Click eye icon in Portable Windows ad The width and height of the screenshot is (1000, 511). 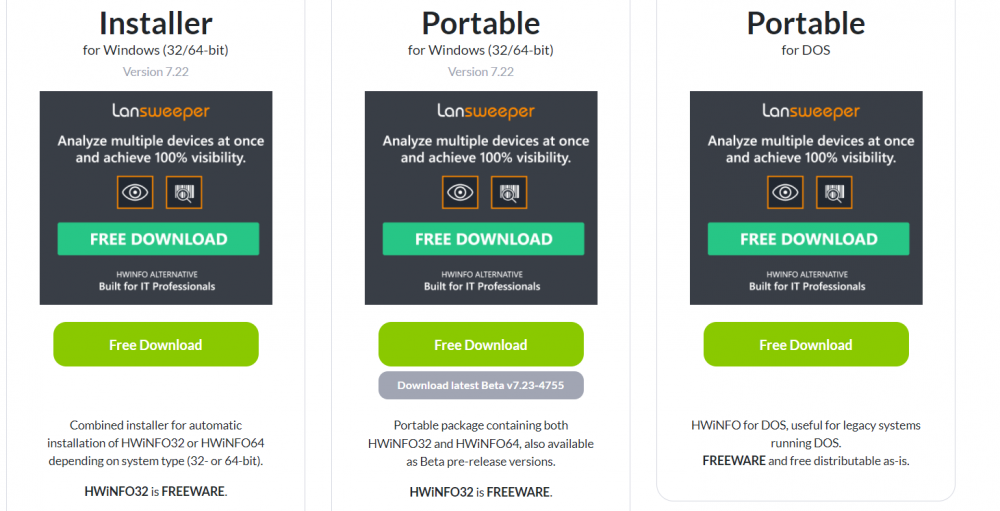point(460,192)
